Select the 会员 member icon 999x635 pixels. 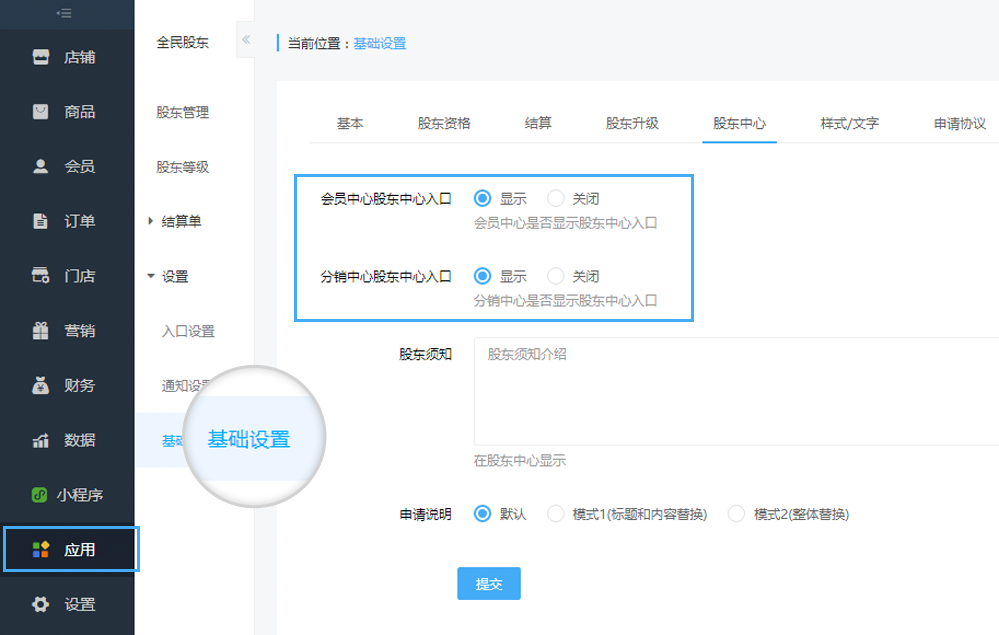(x=41, y=166)
